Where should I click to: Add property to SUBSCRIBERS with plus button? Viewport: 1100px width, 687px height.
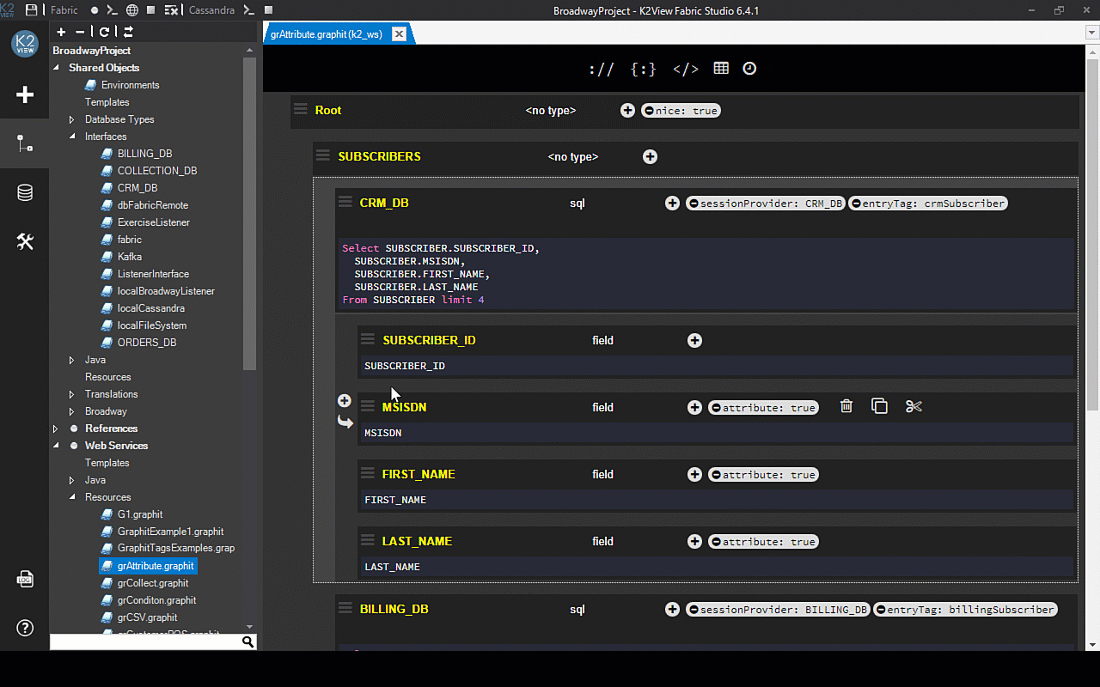tap(650, 156)
